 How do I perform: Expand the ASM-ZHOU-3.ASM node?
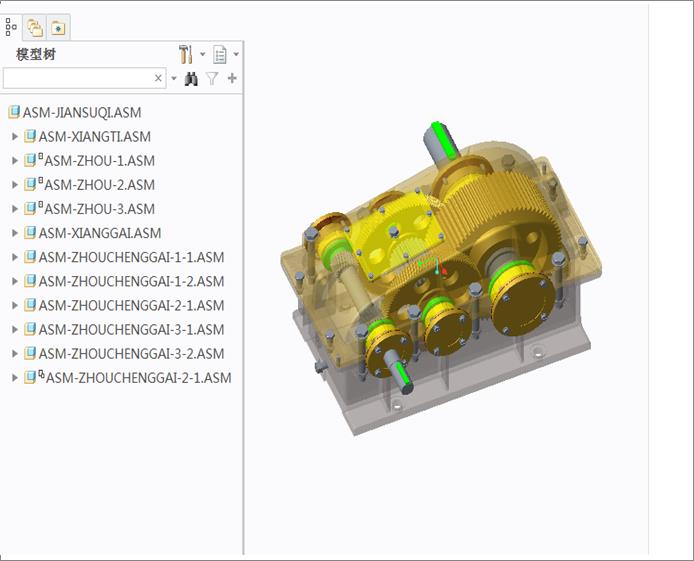coord(15,208)
